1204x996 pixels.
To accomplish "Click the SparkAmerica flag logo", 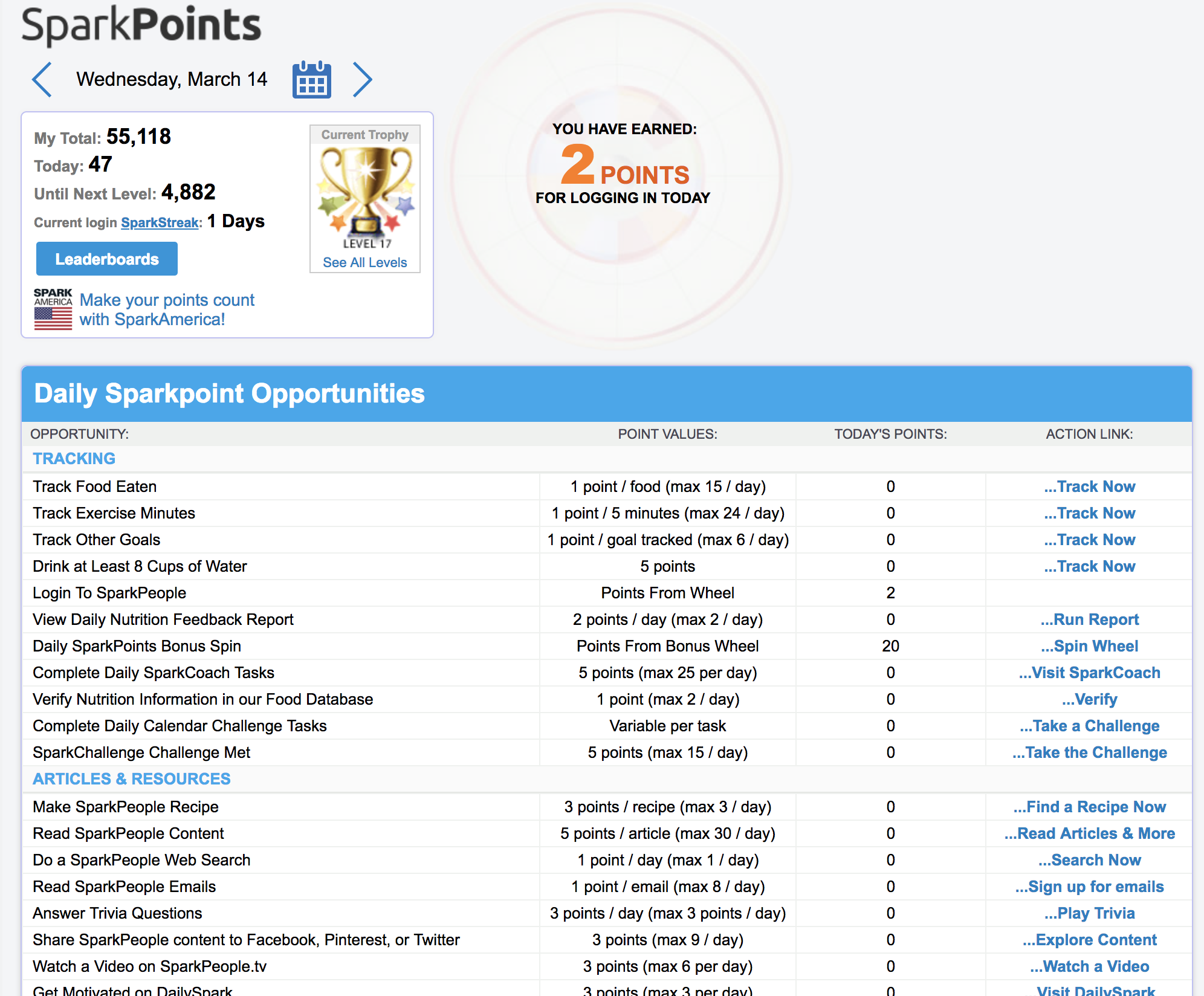I will point(53,309).
